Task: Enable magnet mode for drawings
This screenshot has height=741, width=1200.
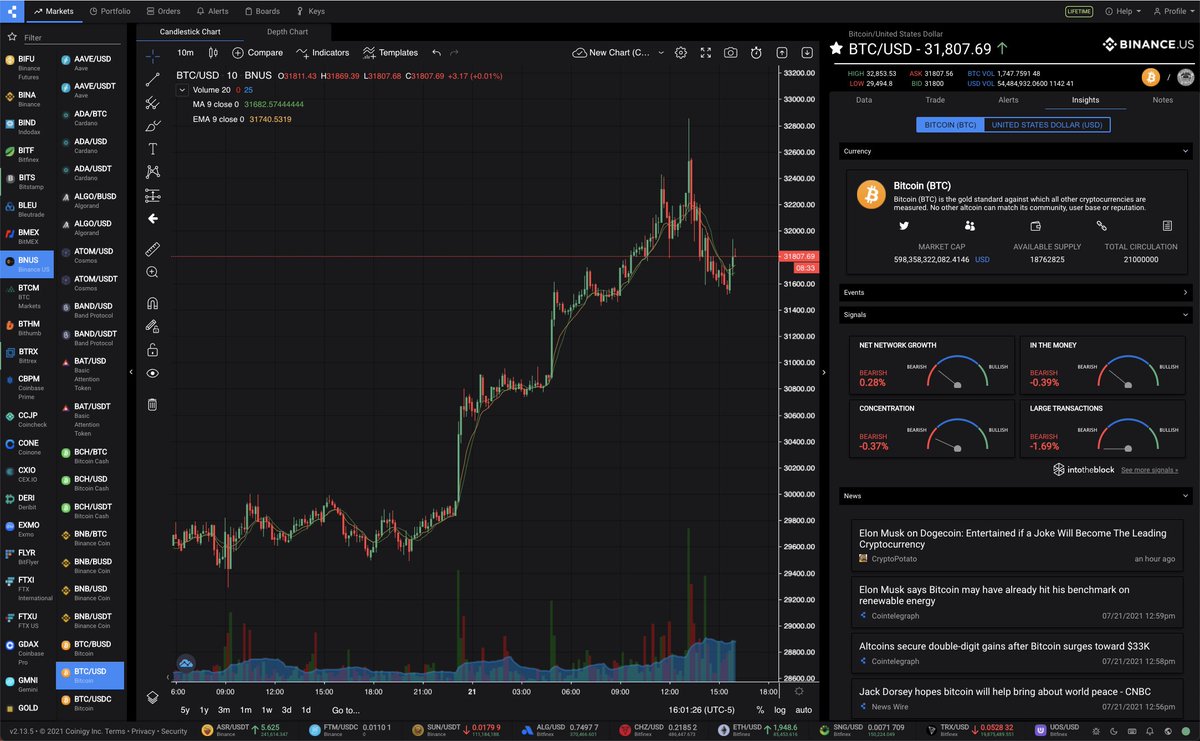Action: [152, 303]
